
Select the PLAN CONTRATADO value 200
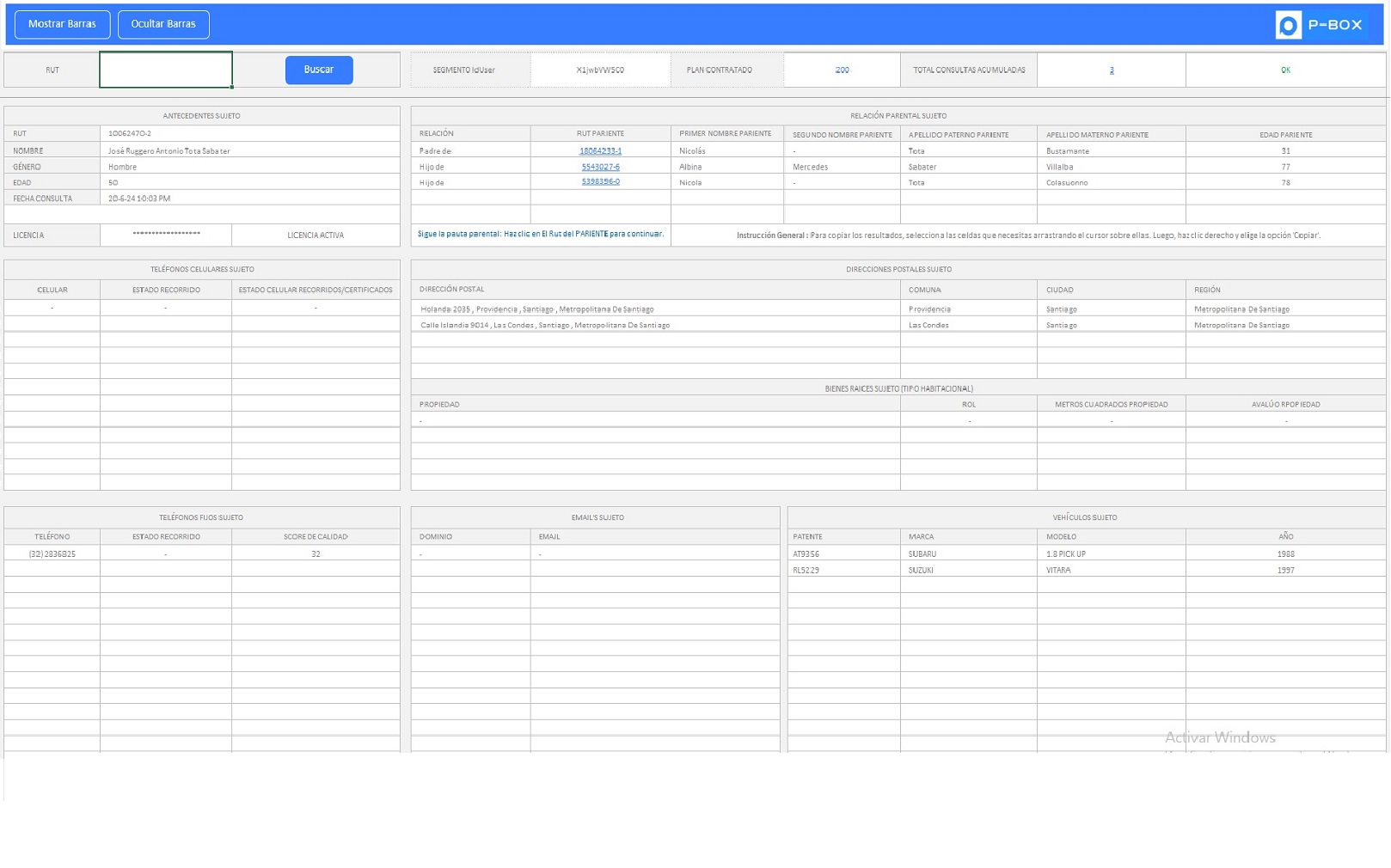point(841,70)
